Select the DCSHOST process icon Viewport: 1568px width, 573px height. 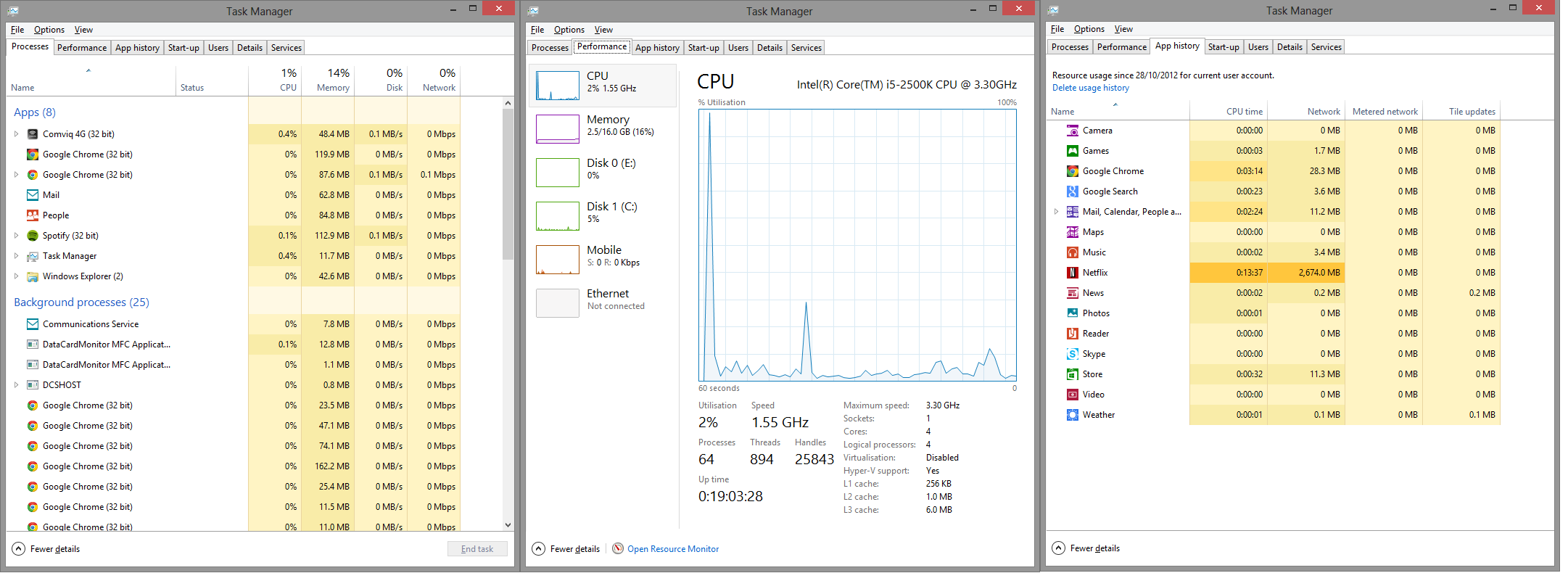[x=33, y=385]
